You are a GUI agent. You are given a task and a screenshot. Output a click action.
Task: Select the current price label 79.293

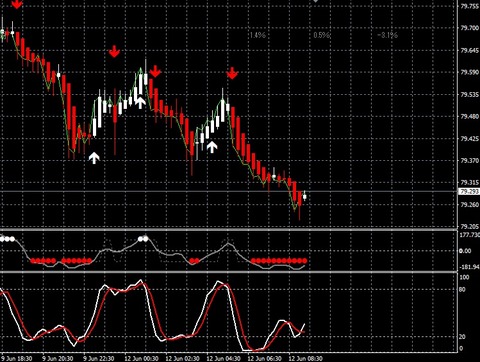pos(469,192)
